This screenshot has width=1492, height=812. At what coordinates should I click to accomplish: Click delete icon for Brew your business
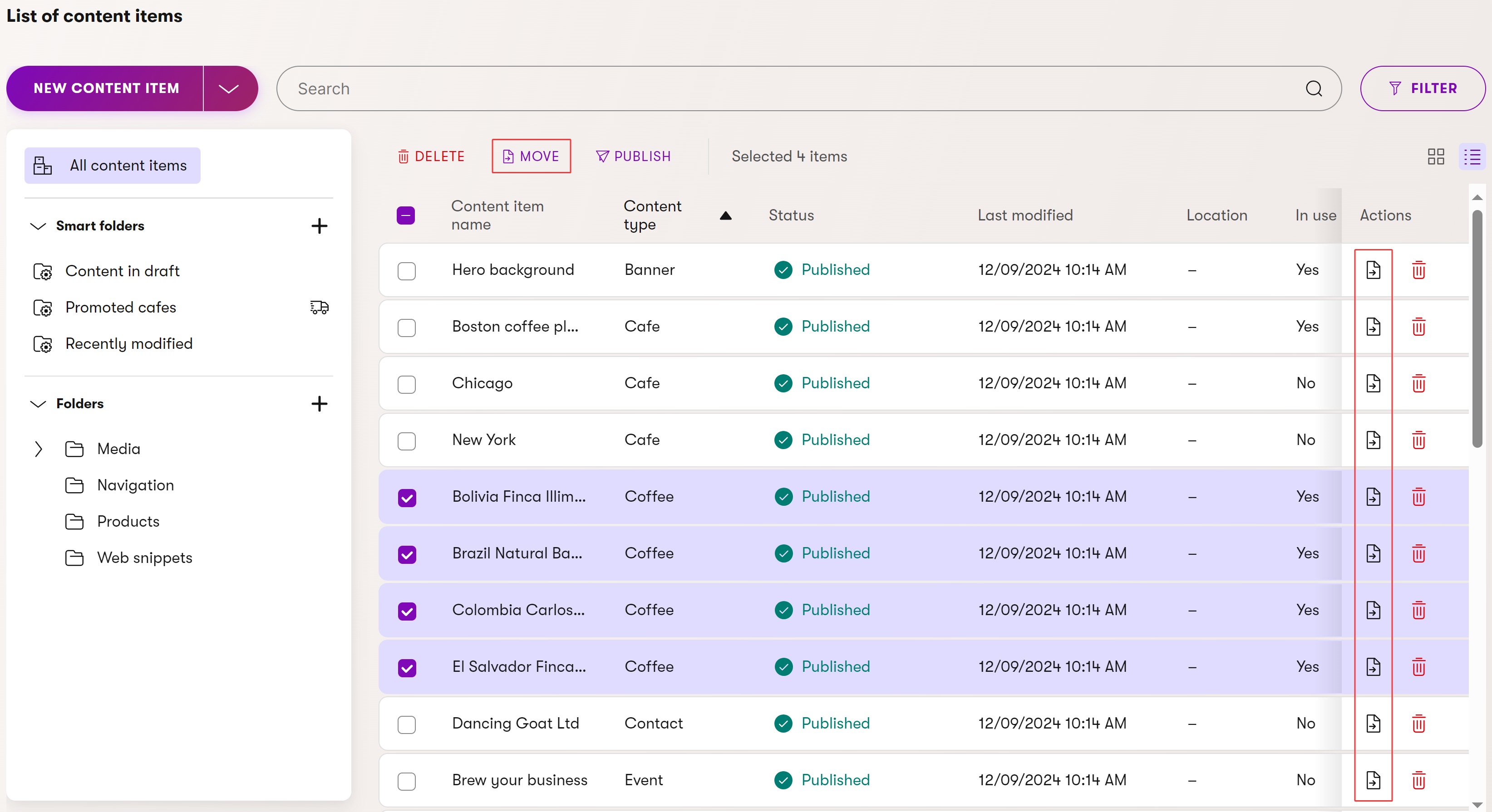coord(1418,780)
